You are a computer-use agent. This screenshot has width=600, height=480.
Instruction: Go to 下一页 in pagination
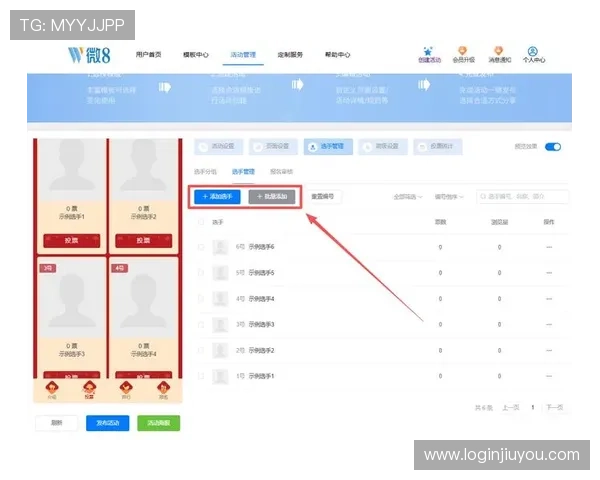point(554,408)
